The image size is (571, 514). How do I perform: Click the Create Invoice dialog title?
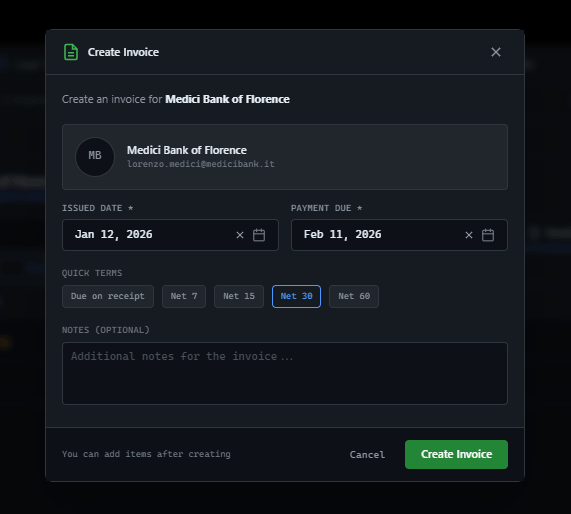[x=123, y=52]
